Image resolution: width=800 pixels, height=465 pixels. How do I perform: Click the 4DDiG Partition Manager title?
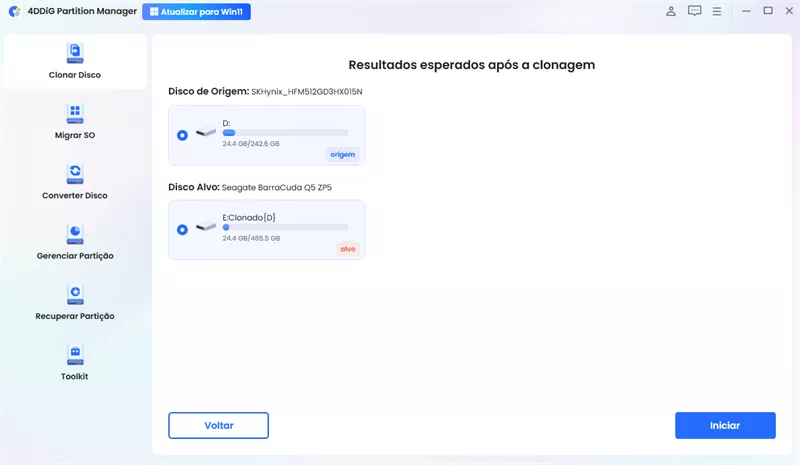[x=82, y=11]
